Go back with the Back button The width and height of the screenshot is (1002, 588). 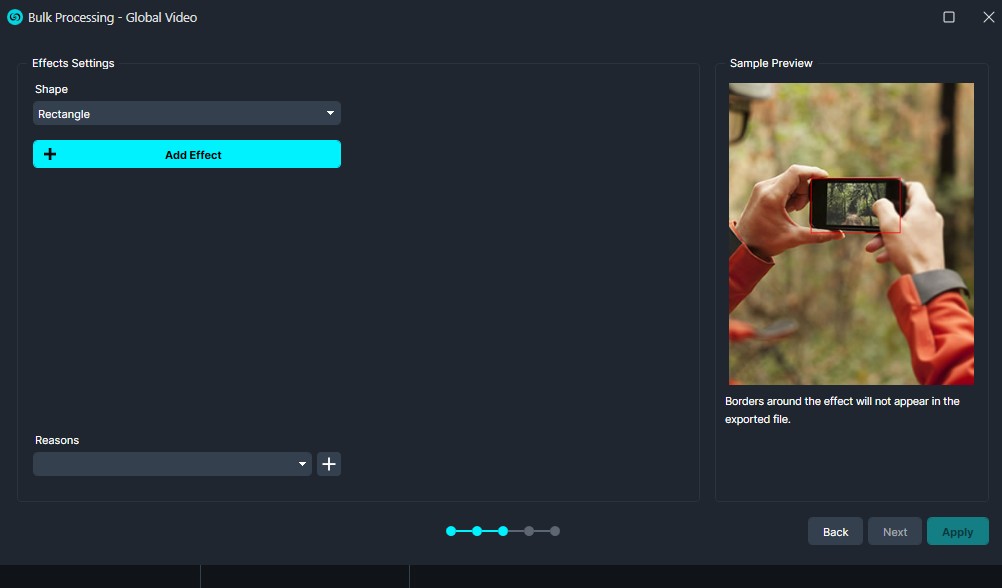(835, 531)
